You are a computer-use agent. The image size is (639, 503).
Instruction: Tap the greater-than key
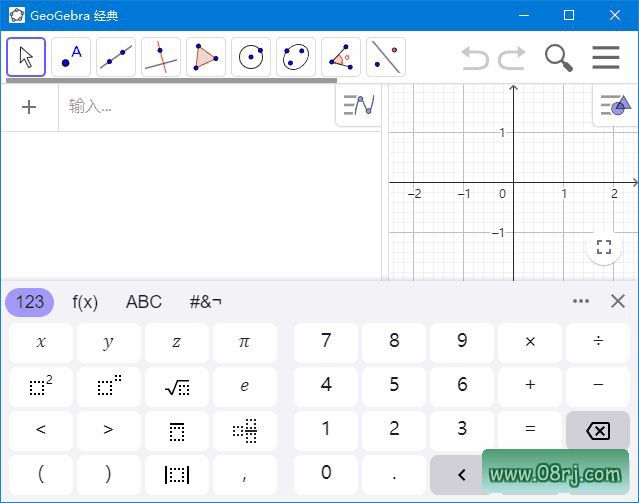point(109,430)
